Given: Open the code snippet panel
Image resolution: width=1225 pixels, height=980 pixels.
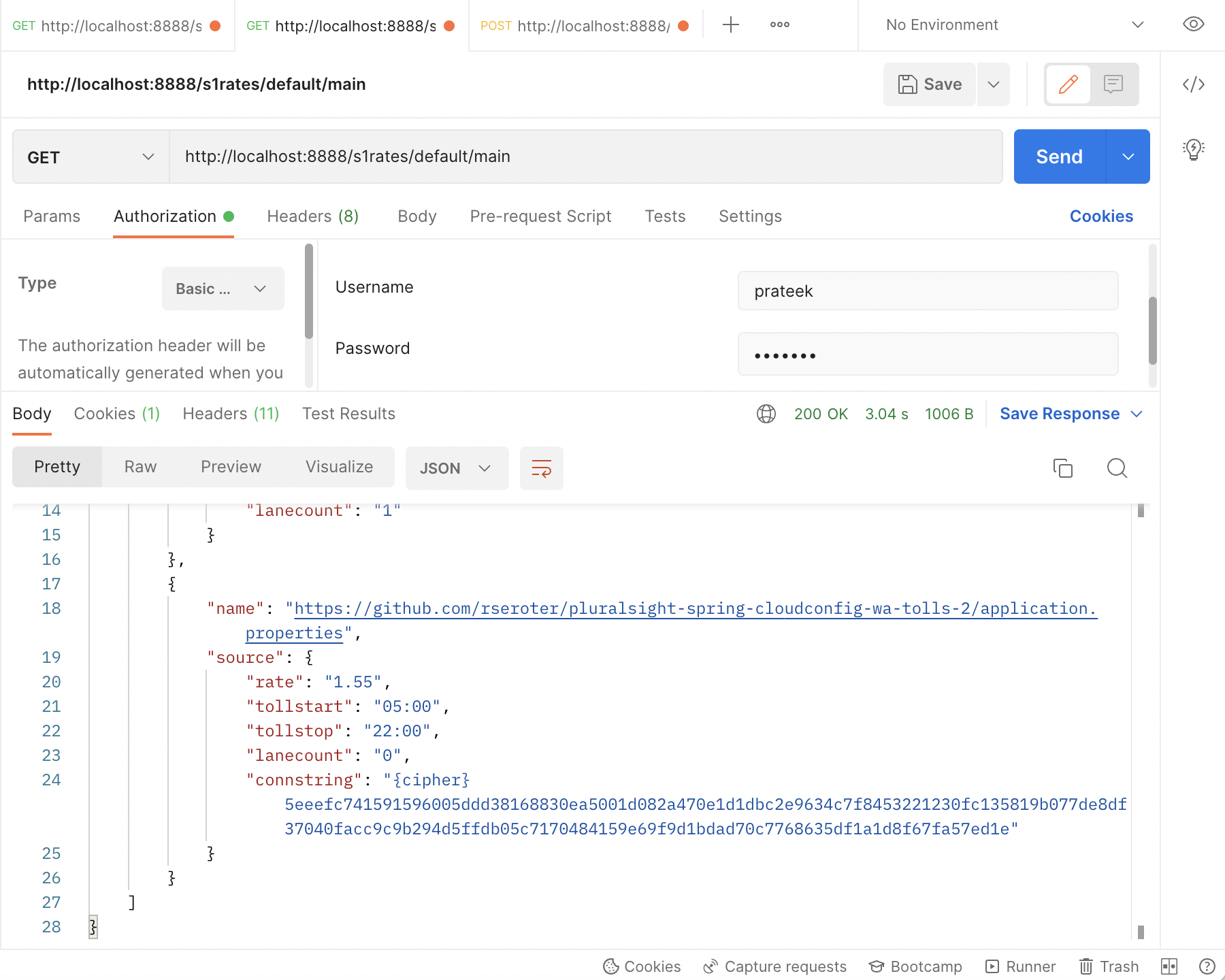Looking at the screenshot, I should click(x=1194, y=84).
